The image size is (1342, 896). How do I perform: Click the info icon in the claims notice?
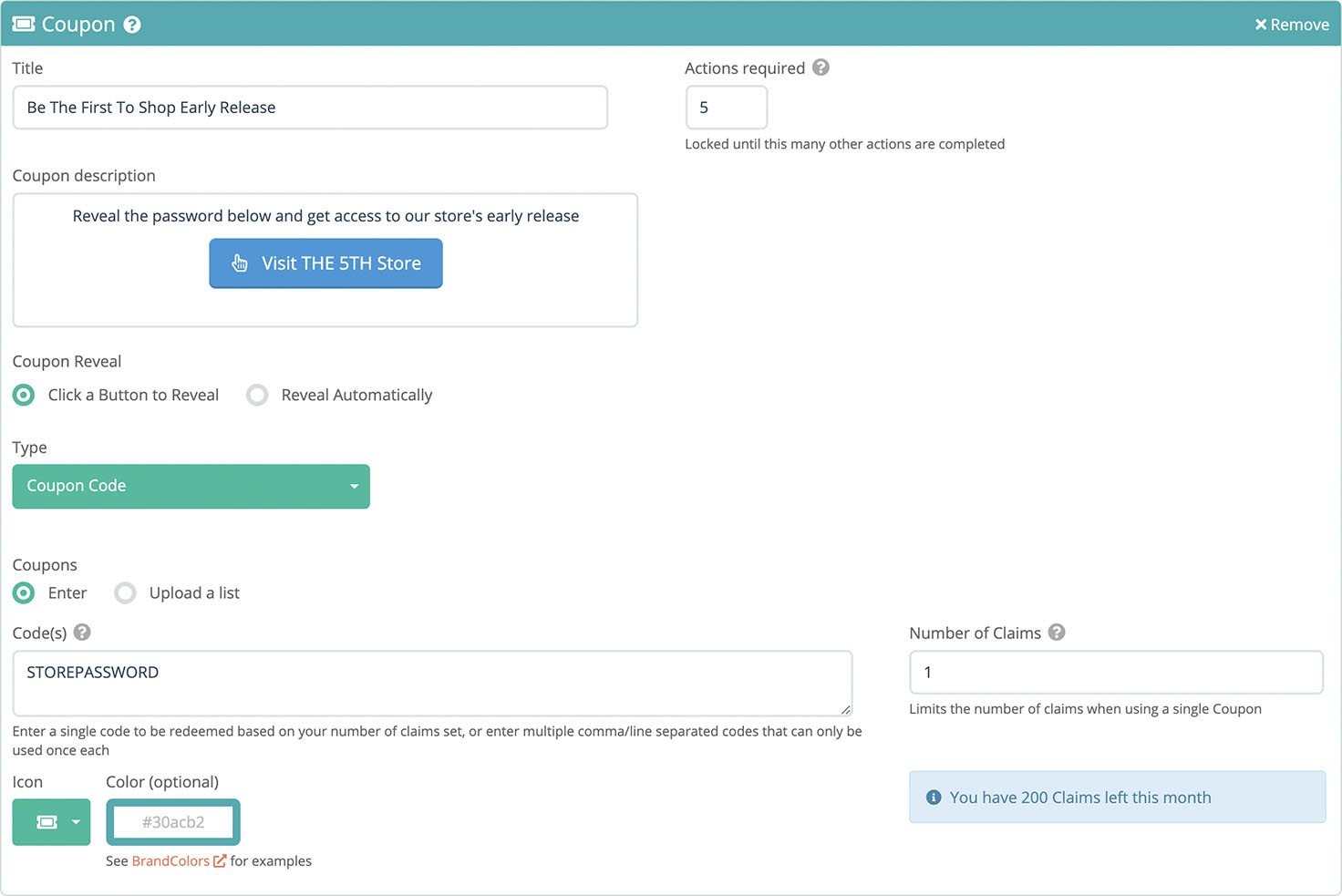[x=933, y=797]
